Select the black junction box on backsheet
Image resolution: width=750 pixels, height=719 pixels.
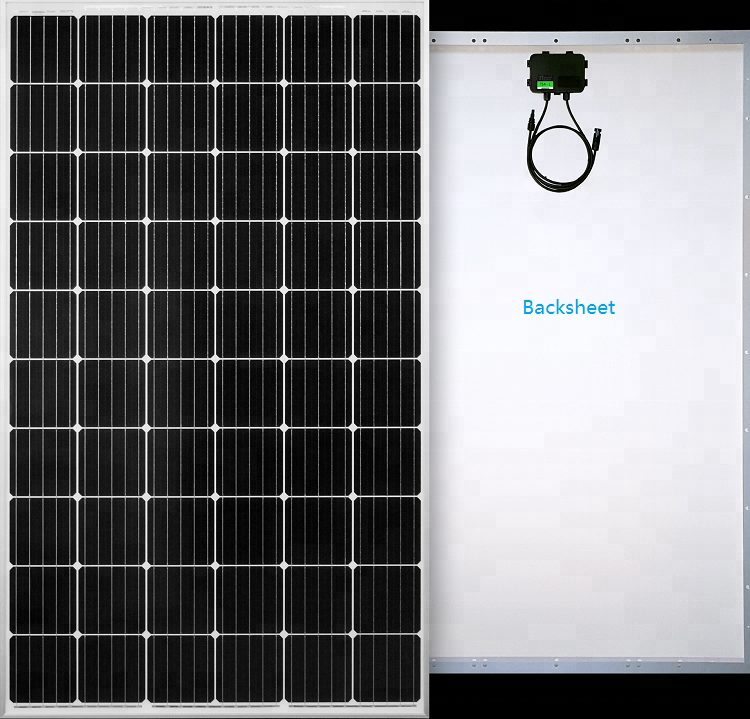[557, 72]
